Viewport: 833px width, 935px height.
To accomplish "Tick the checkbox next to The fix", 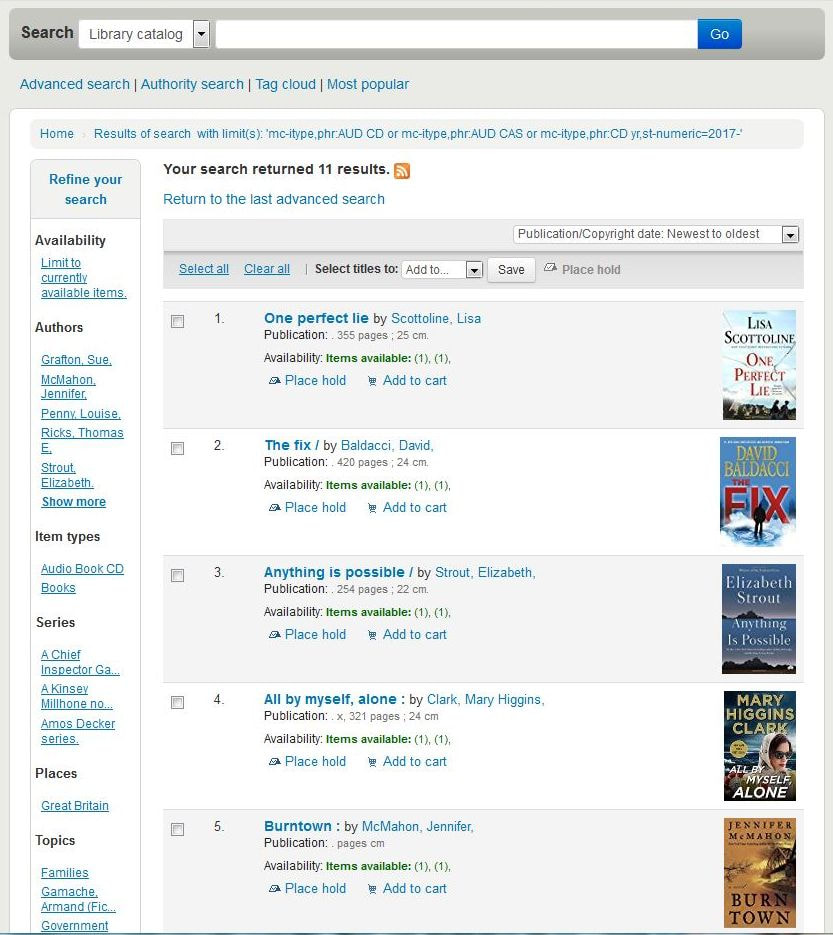I will (x=178, y=449).
